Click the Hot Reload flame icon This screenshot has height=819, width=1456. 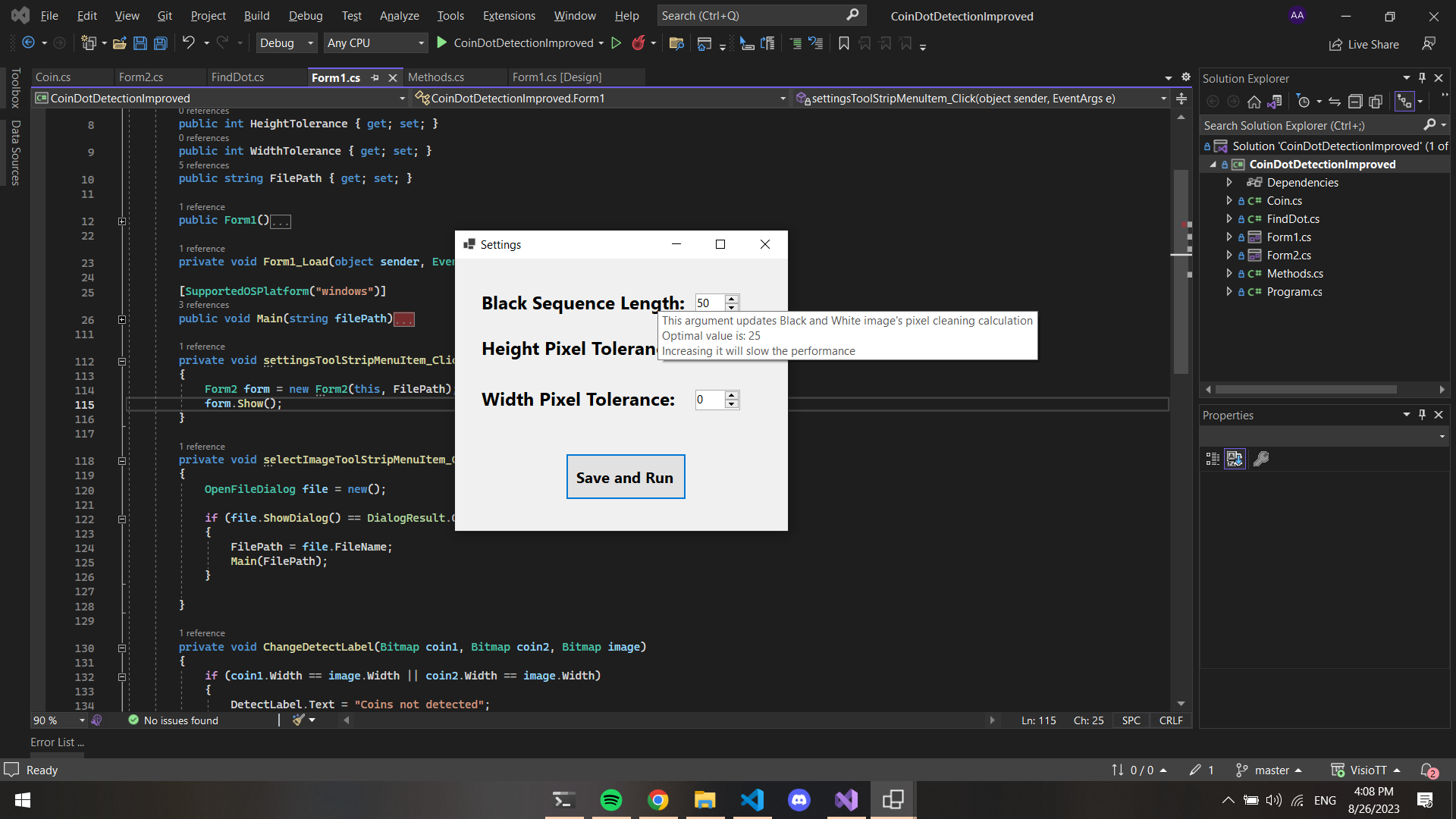pyautogui.click(x=639, y=43)
